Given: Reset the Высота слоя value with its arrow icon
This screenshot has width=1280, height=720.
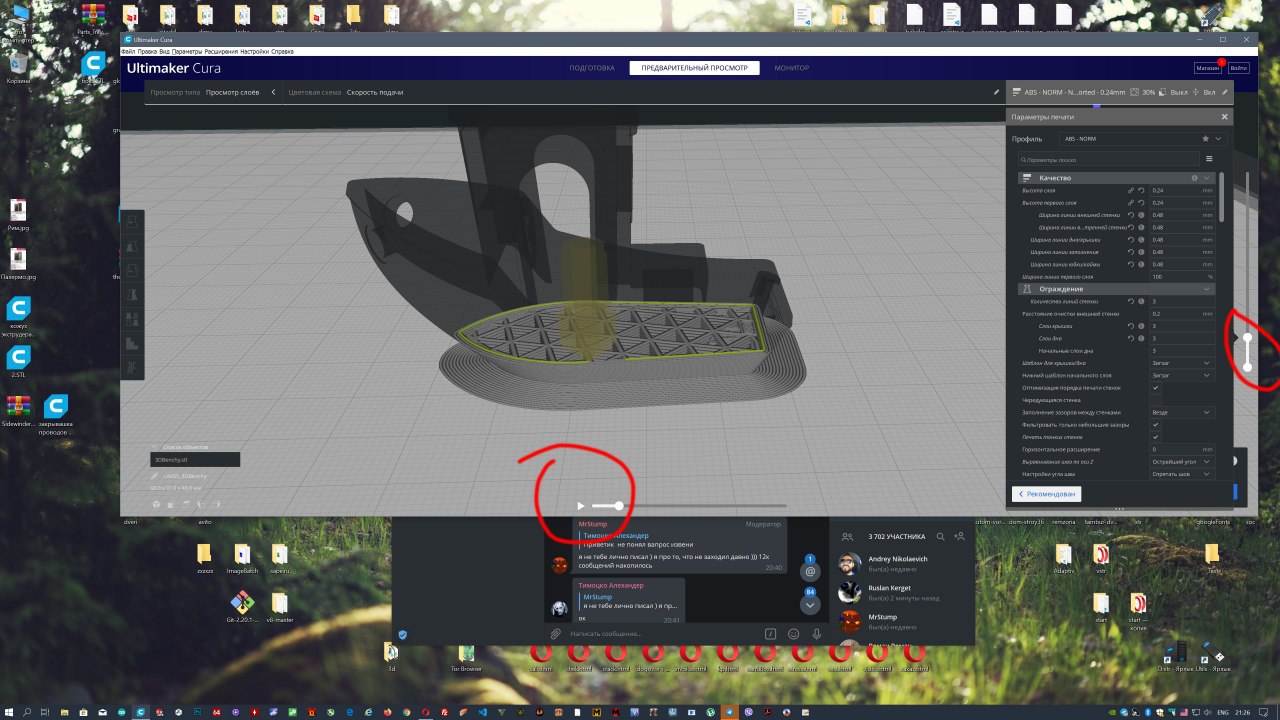Looking at the screenshot, I should pyautogui.click(x=1141, y=190).
